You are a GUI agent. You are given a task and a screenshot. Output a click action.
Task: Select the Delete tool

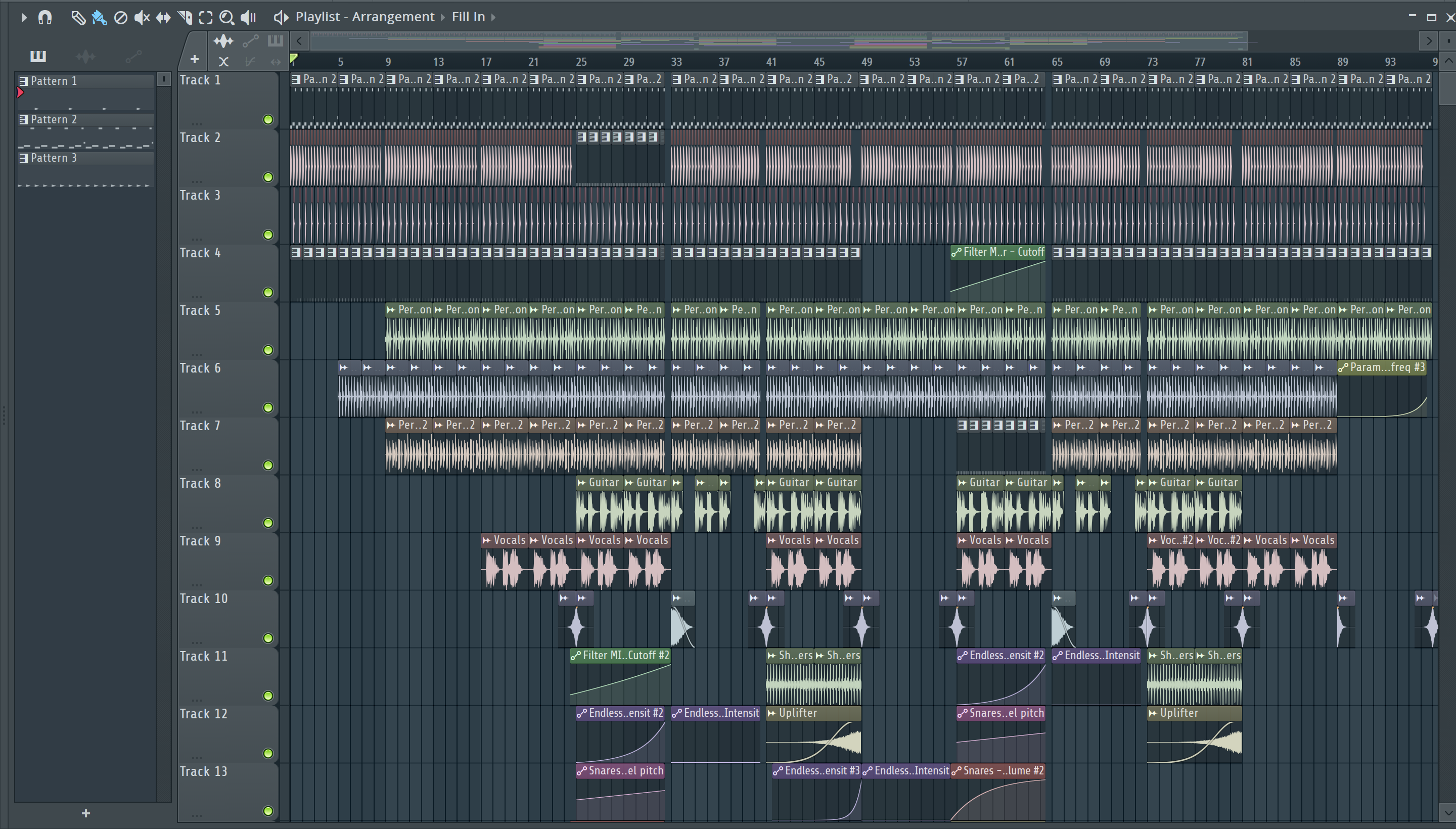pos(121,18)
